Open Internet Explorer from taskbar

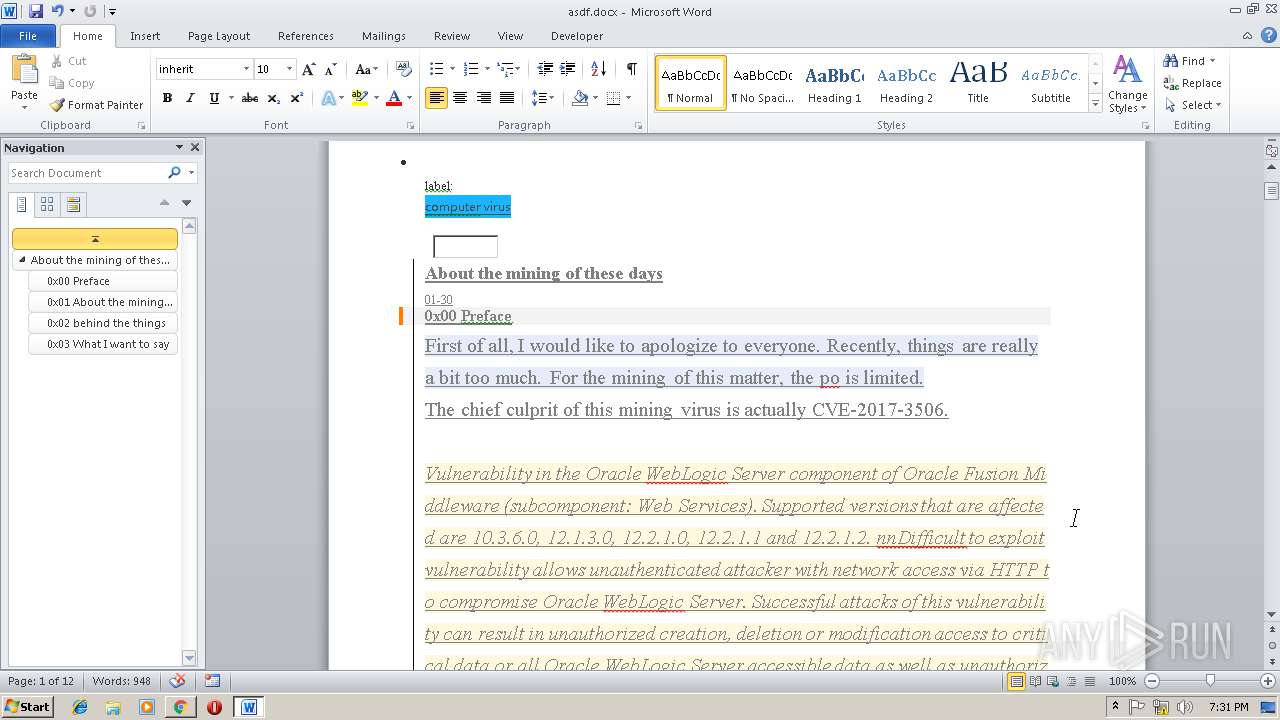coord(80,706)
